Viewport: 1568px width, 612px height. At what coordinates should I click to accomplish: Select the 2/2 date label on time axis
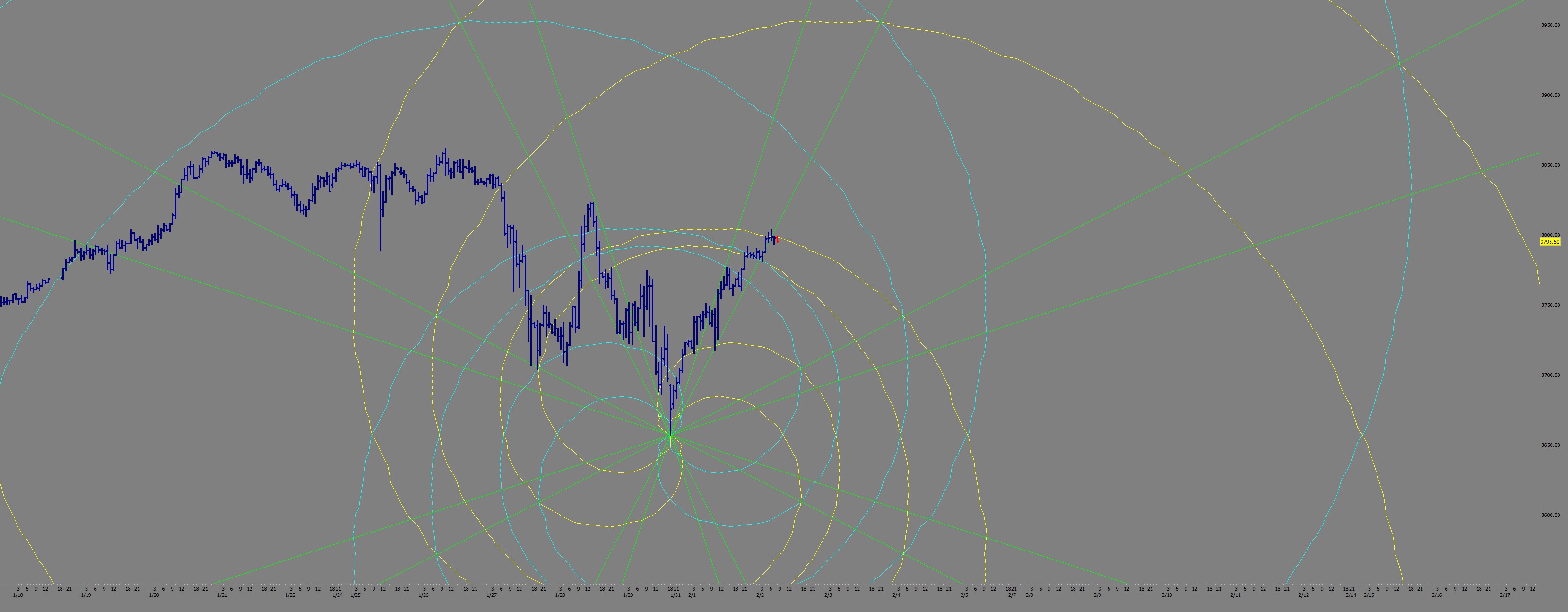point(760,595)
